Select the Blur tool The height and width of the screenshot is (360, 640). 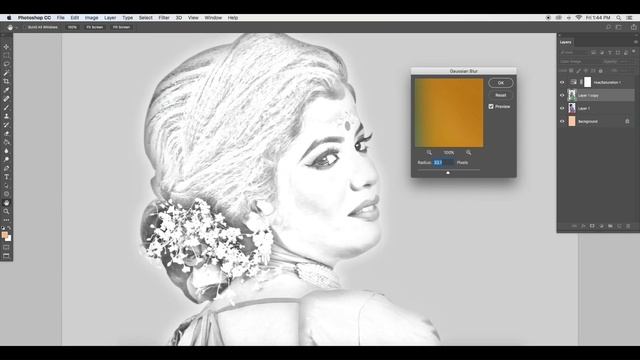point(6,151)
